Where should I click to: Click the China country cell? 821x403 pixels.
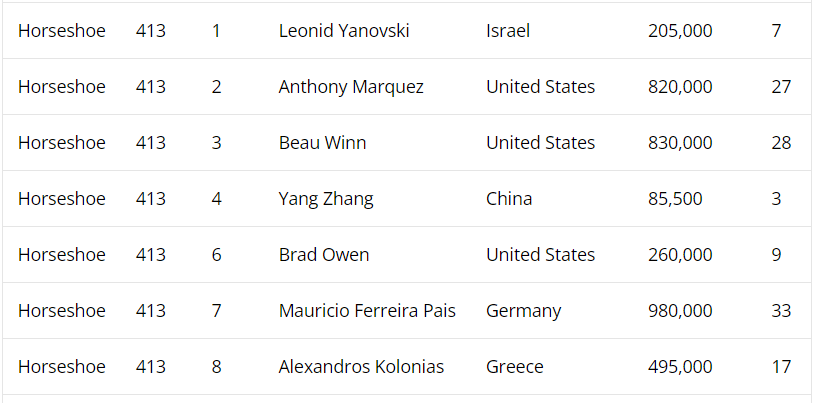509,199
